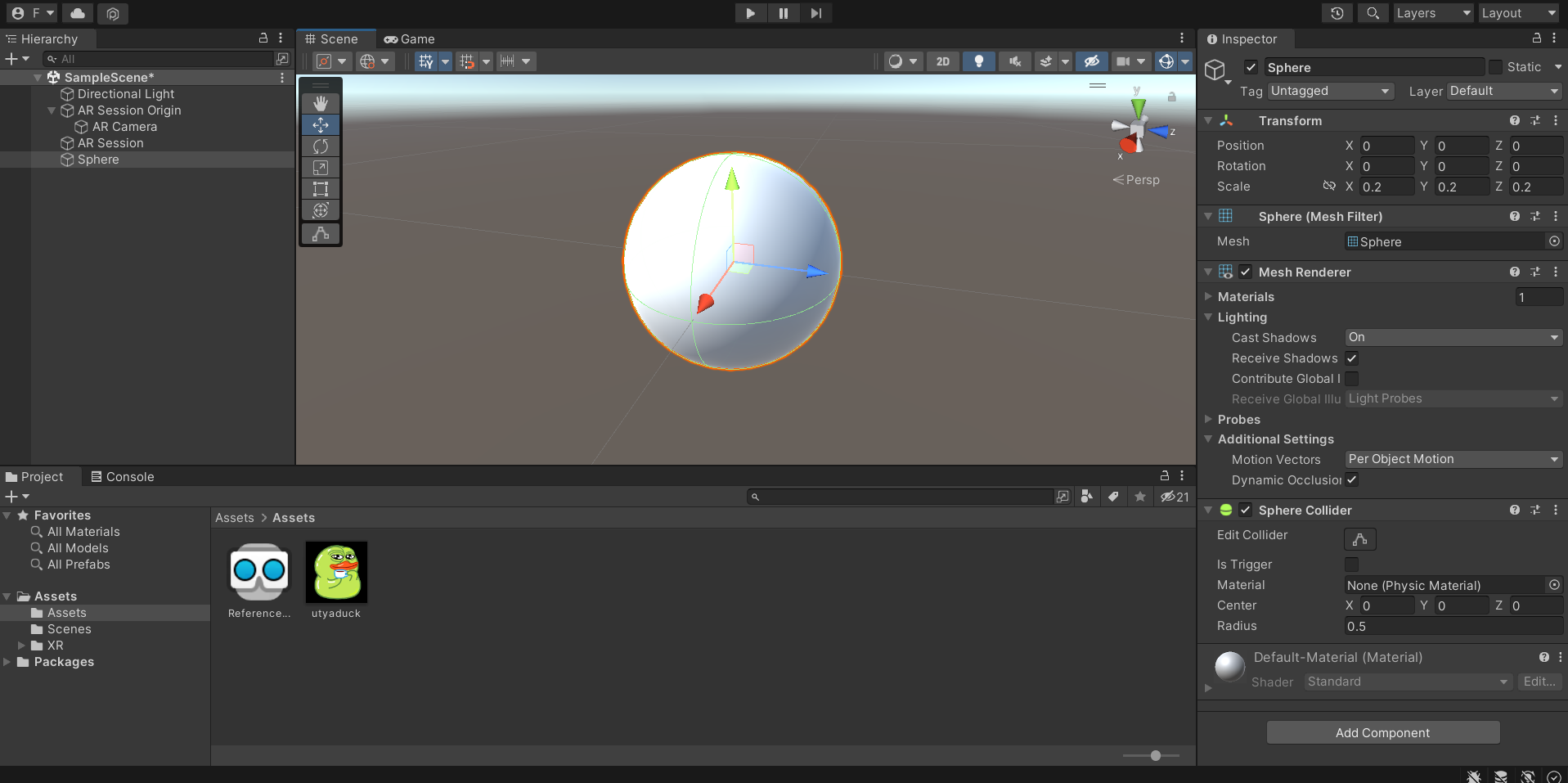Viewport: 1568px width, 783px height.
Task: Open Mesh Renderer preset icon
Action: pos(1535,272)
